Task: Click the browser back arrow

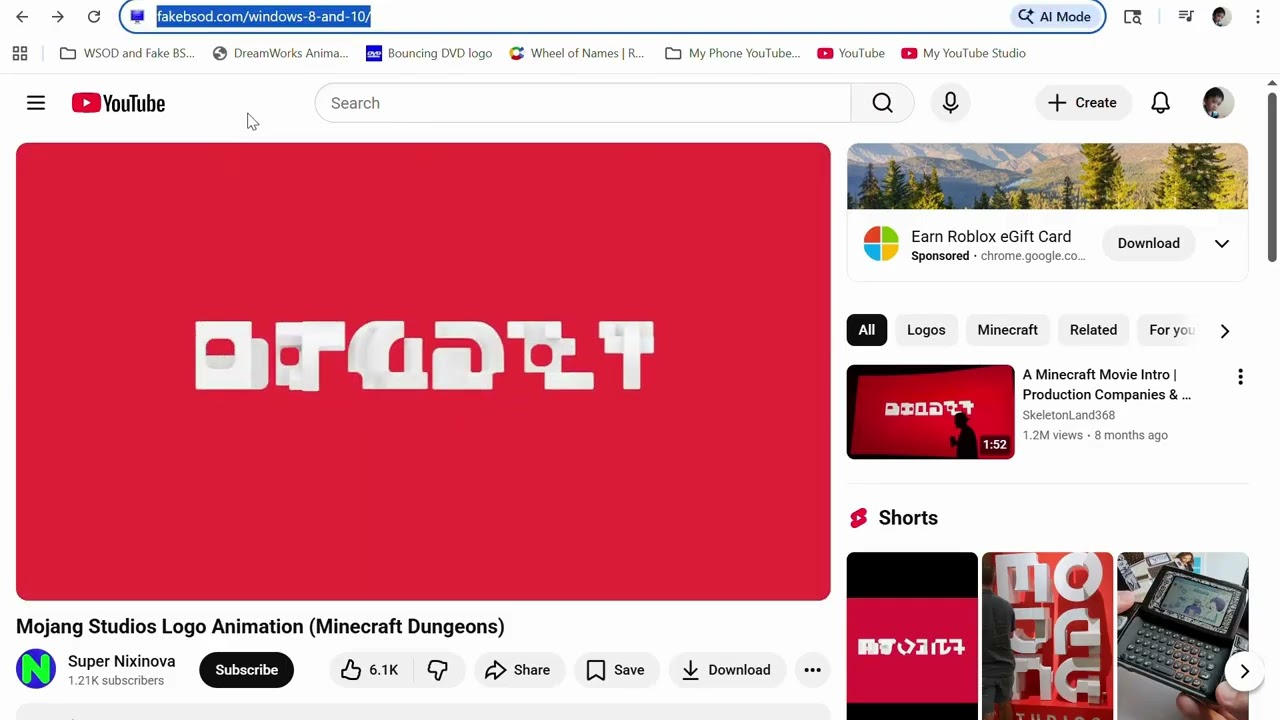Action: 22,17
